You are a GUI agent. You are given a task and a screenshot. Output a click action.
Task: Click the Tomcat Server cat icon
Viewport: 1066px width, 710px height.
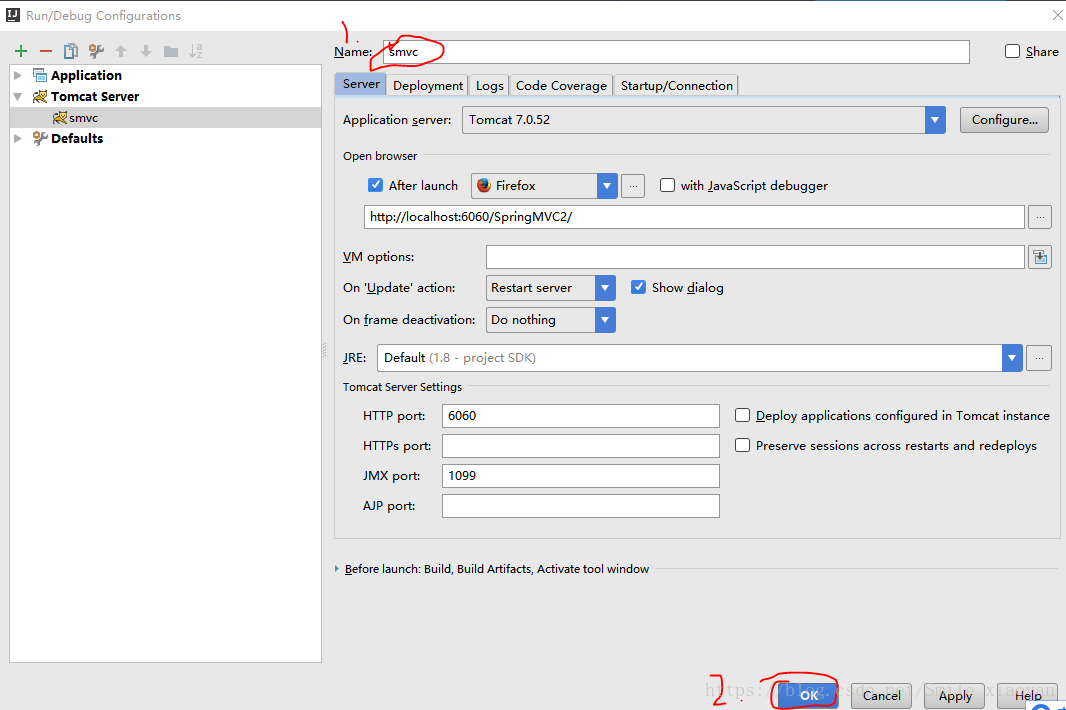(x=40, y=97)
